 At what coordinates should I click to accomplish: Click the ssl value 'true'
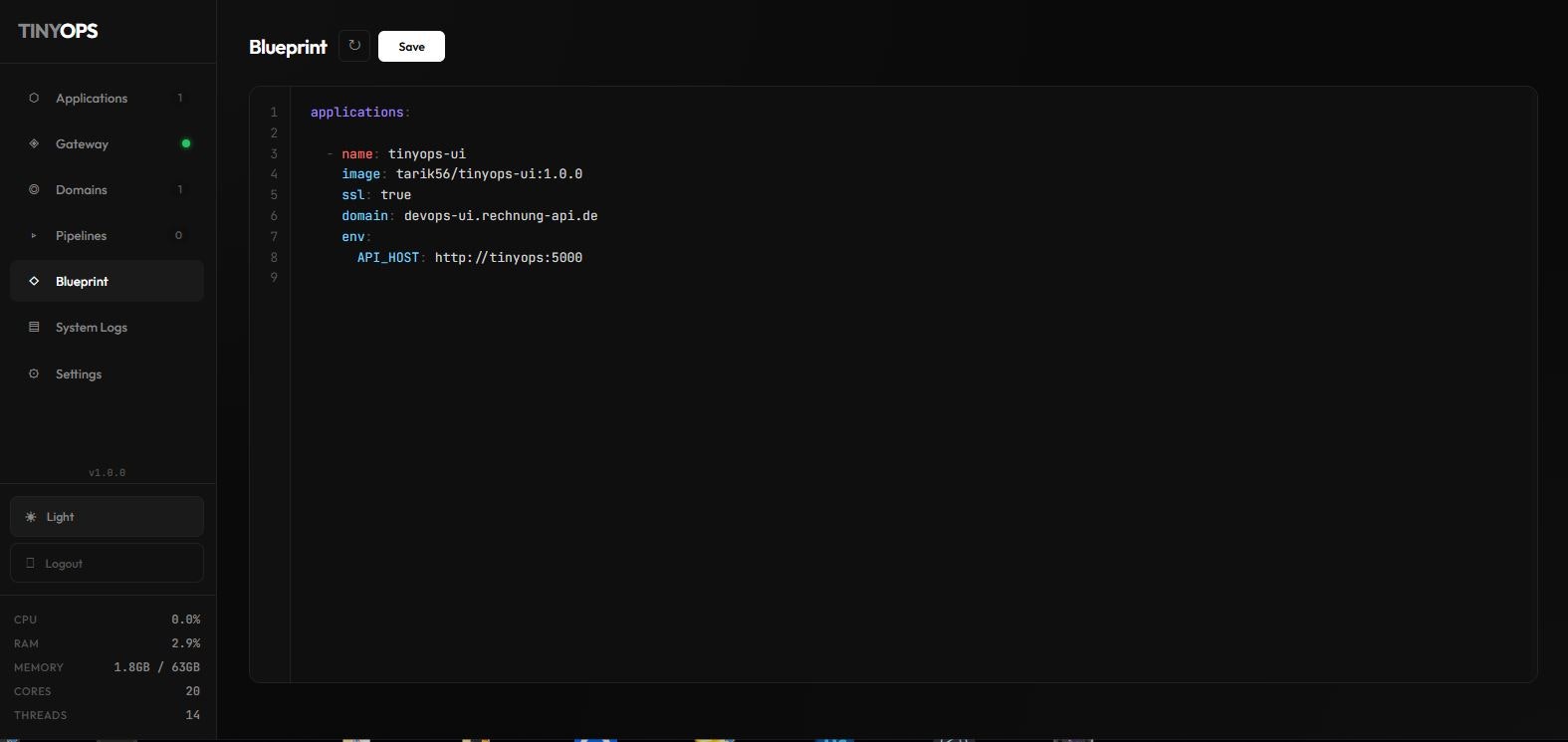coord(395,195)
